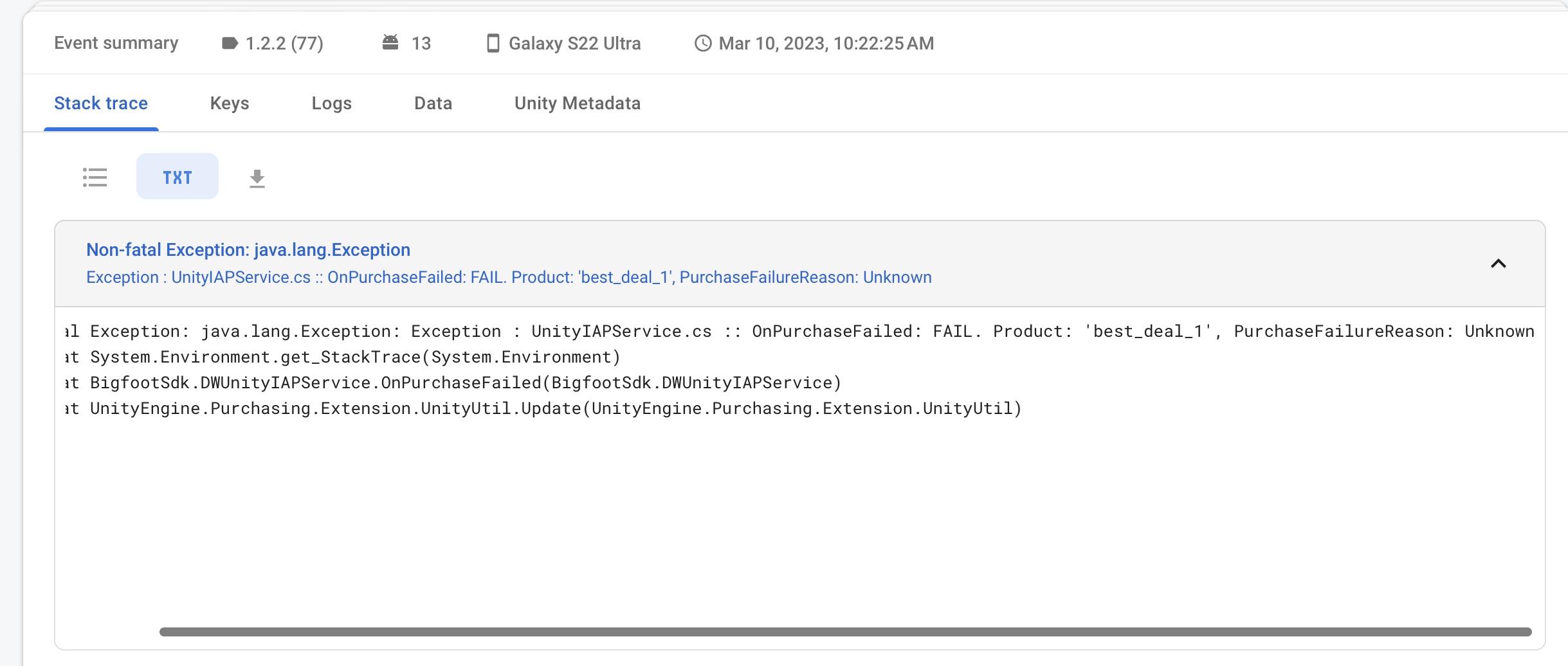Screen dimensions: 1568x666
Task: Click the clock icon beside the timestamp
Action: tap(703, 43)
